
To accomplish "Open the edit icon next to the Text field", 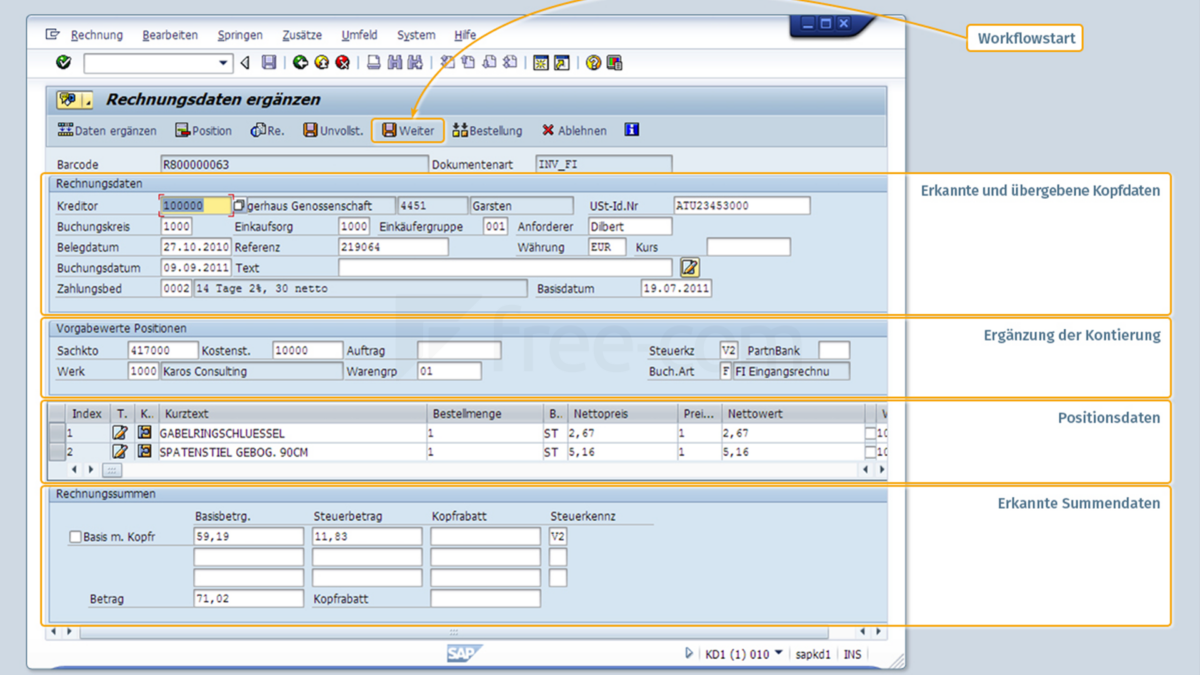I will click(x=688, y=267).
